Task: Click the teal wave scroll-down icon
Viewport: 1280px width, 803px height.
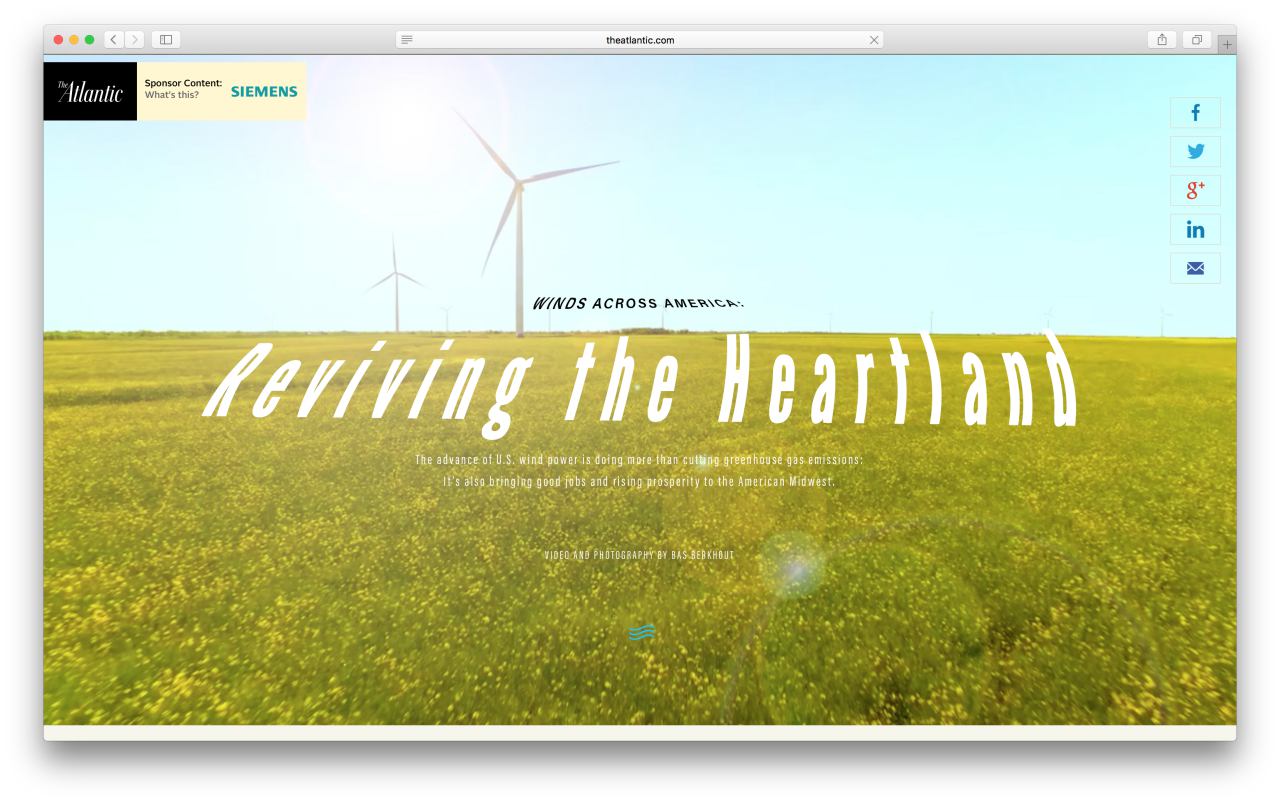Action: pyautogui.click(x=642, y=632)
